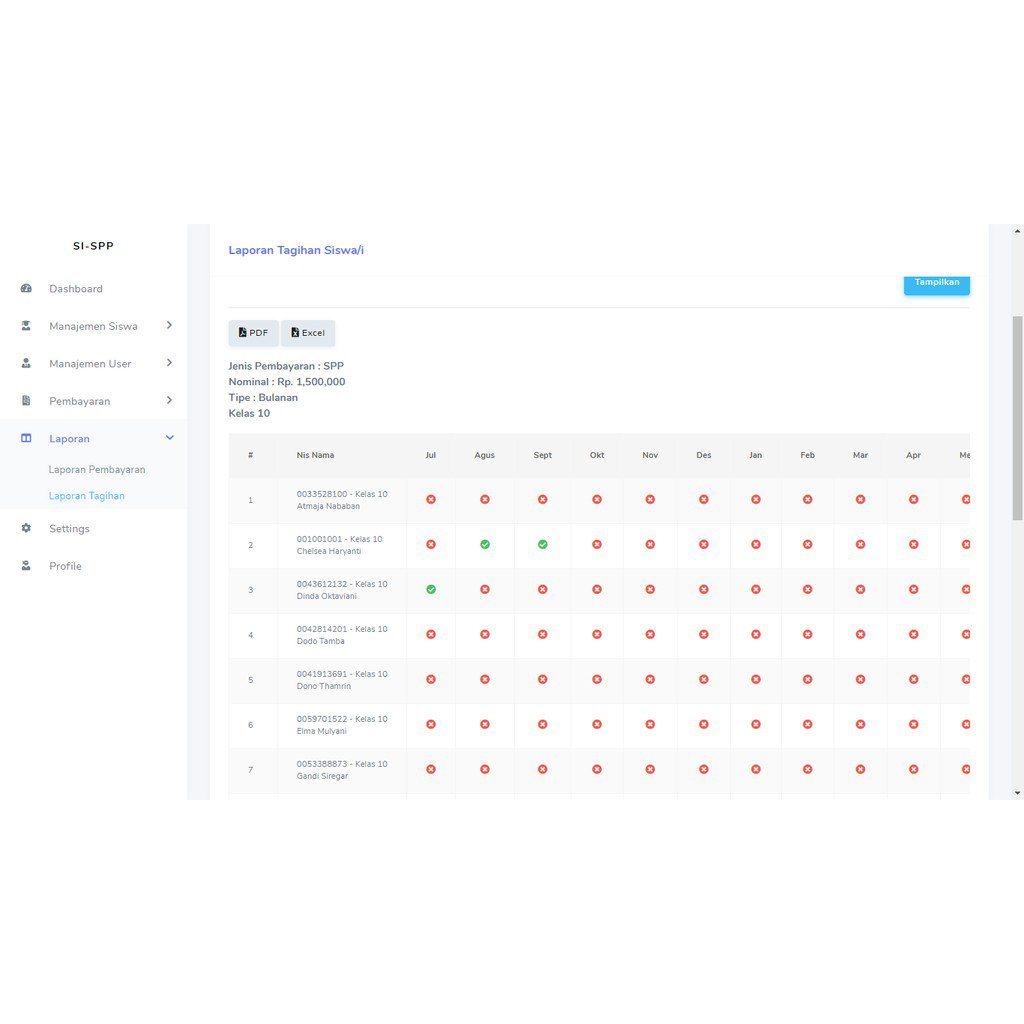
Task: Export the report with PDF button
Action: click(253, 333)
